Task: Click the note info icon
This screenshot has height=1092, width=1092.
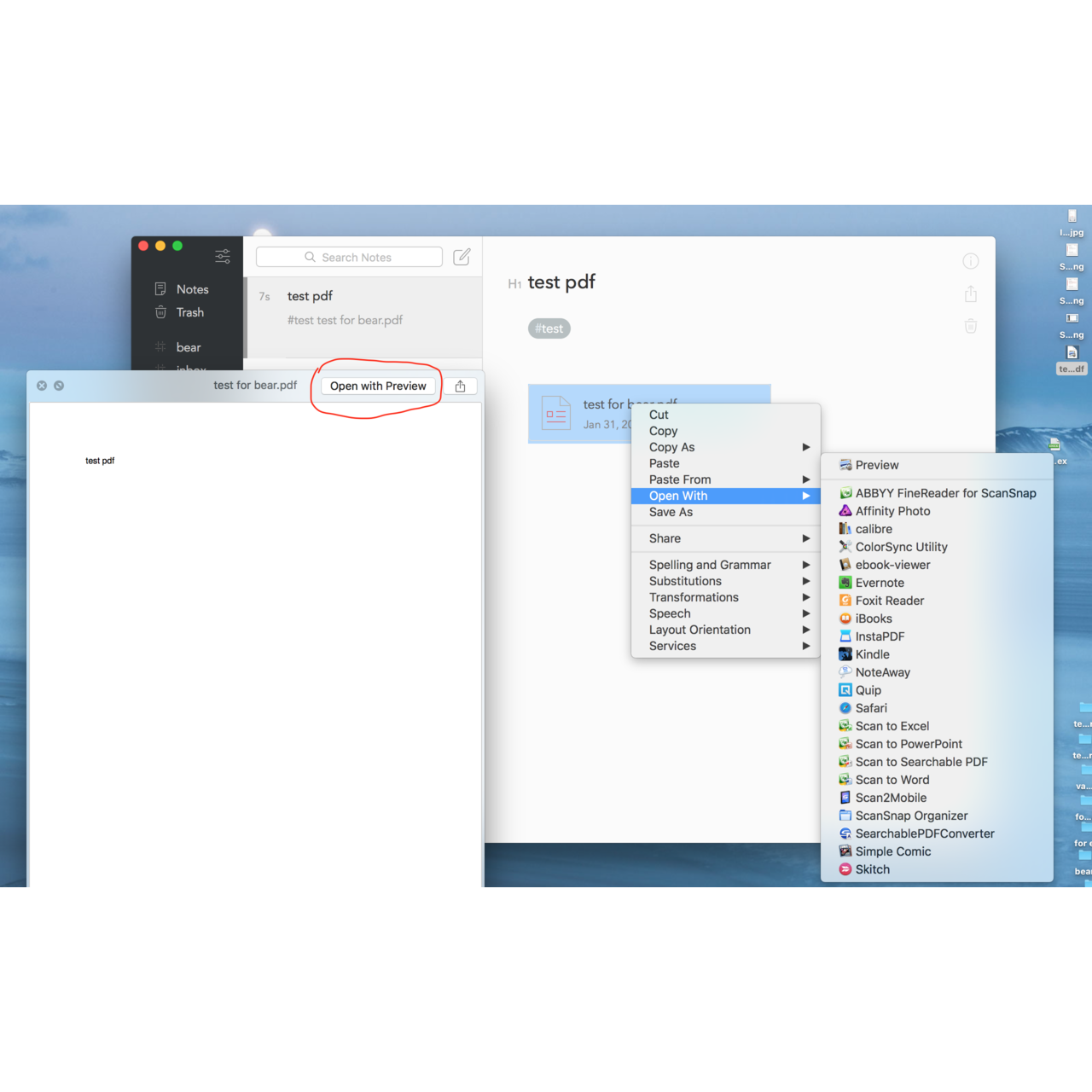Action: point(971,261)
